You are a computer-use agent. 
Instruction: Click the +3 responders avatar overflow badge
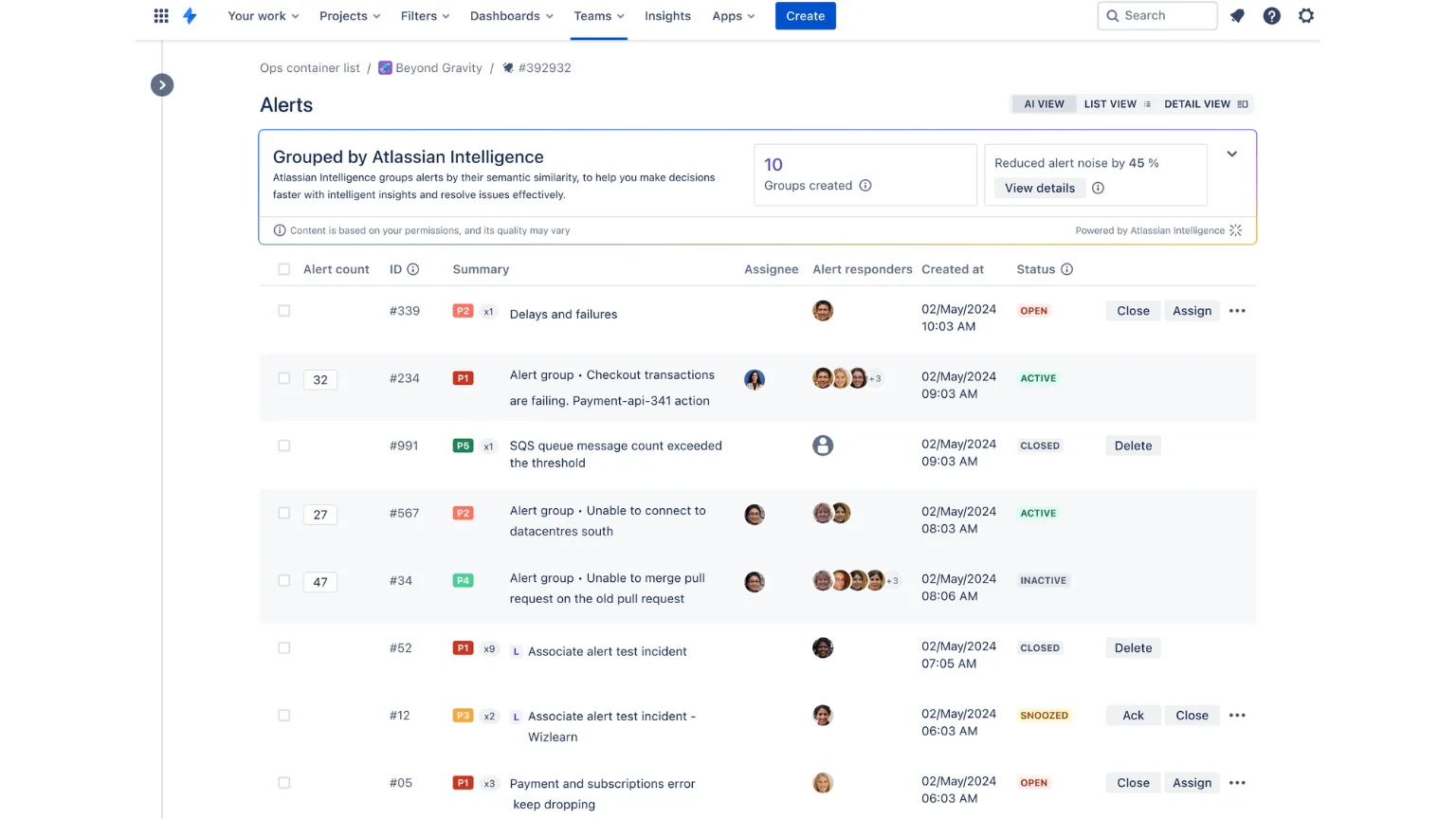(873, 378)
